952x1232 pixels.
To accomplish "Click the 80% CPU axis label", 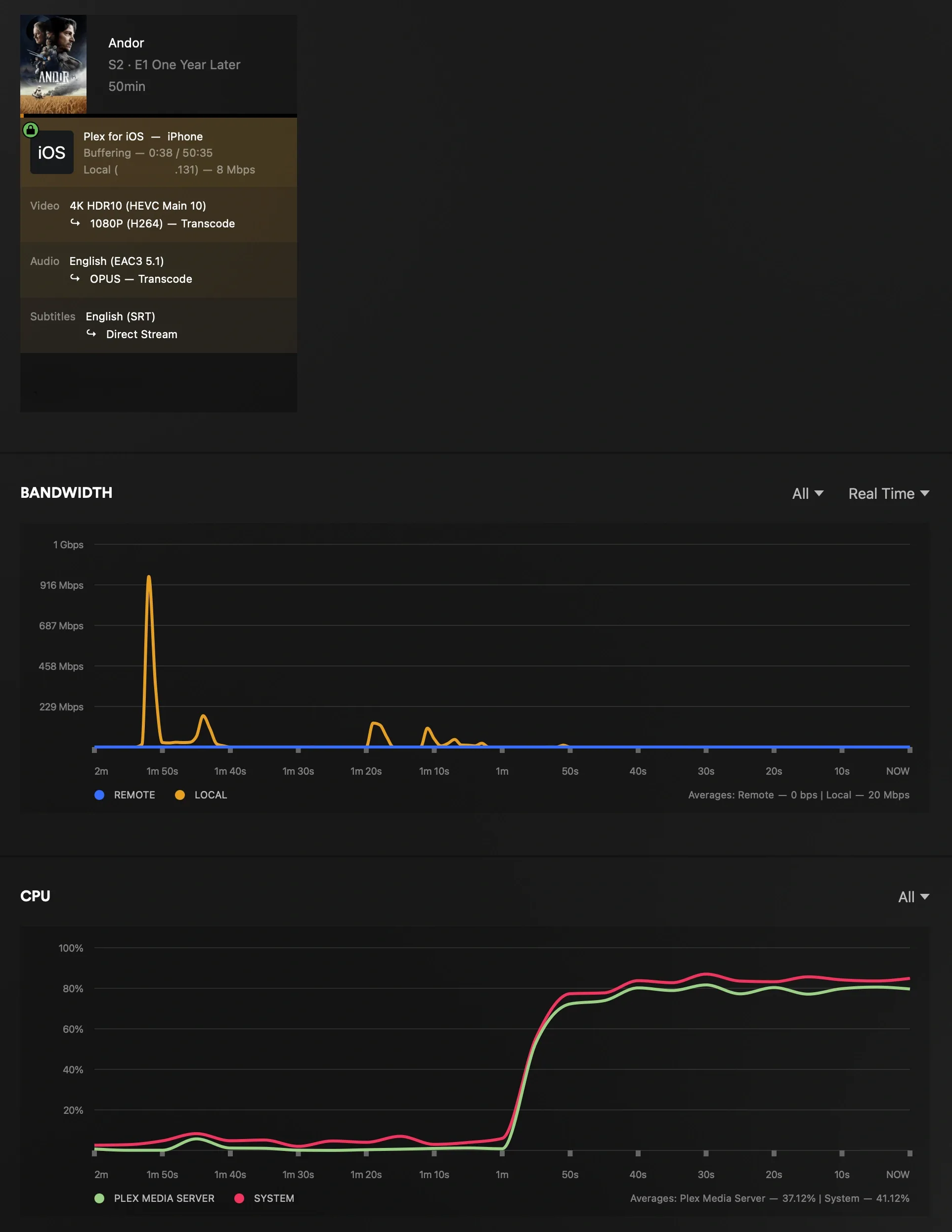I will (73, 989).
